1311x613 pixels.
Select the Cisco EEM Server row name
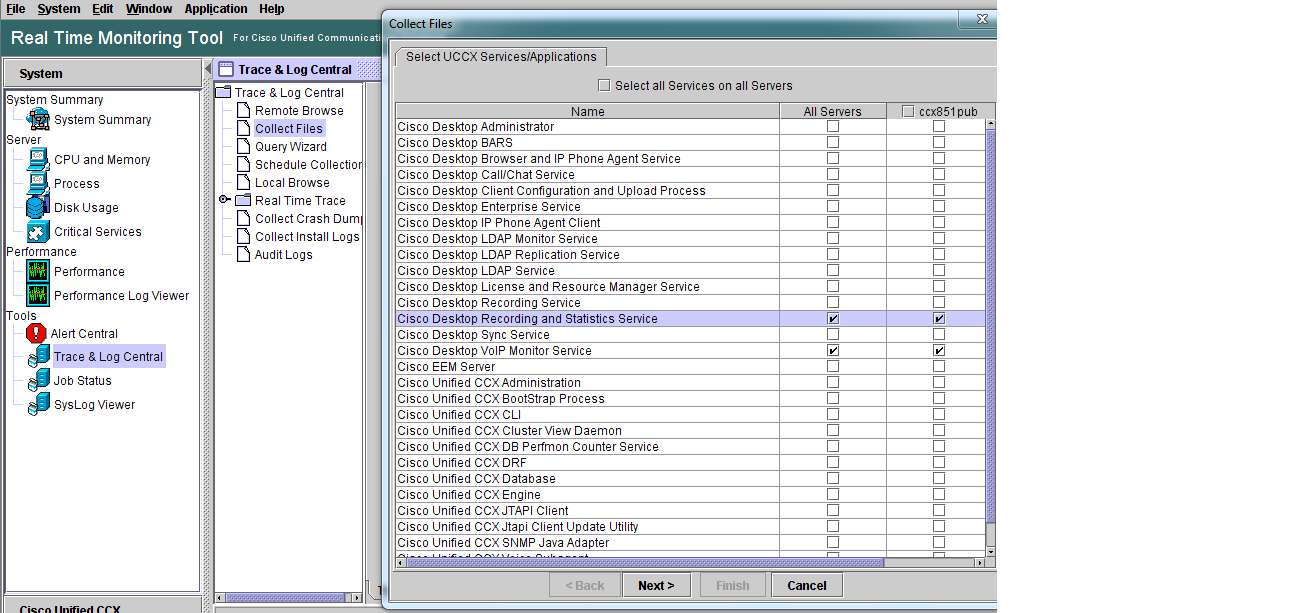(x=446, y=367)
